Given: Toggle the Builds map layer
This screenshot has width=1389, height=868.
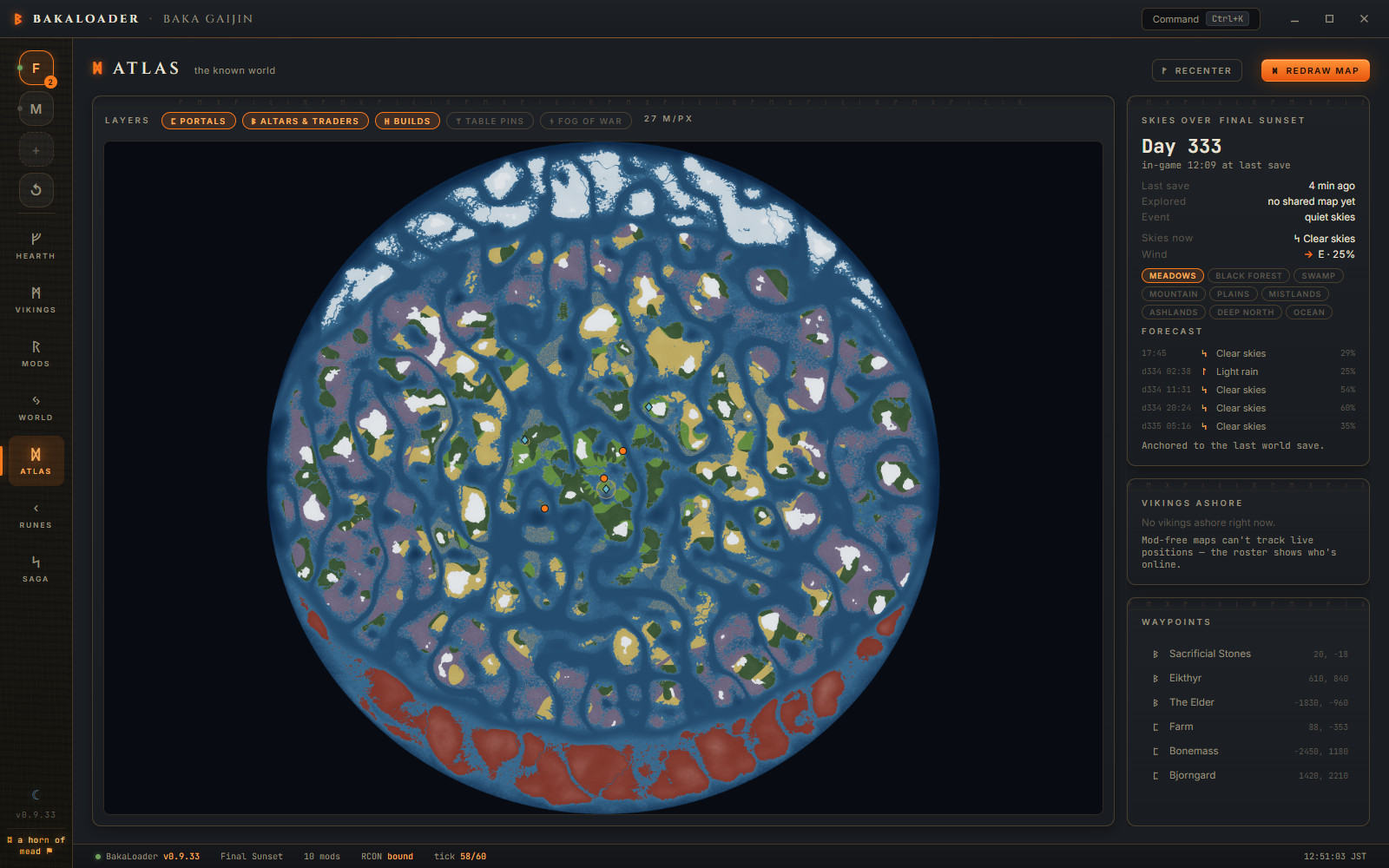Looking at the screenshot, I should pos(407,121).
